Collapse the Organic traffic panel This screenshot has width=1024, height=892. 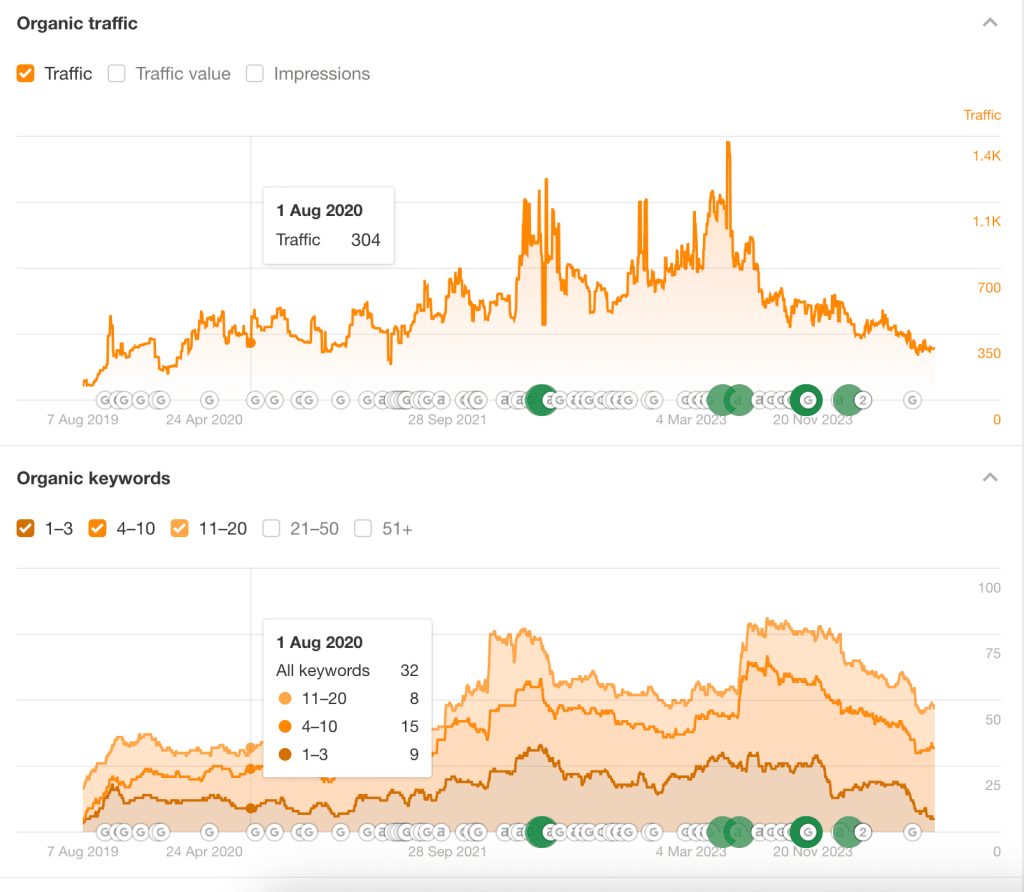click(989, 20)
